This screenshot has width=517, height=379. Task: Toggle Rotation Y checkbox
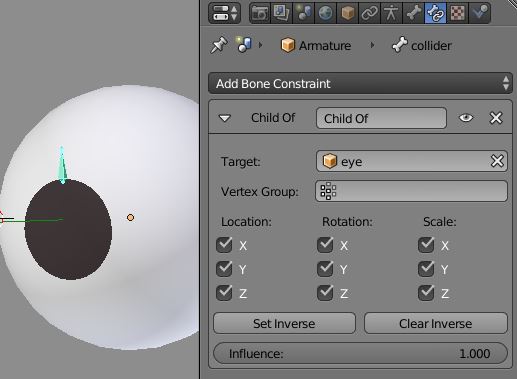coord(325,269)
